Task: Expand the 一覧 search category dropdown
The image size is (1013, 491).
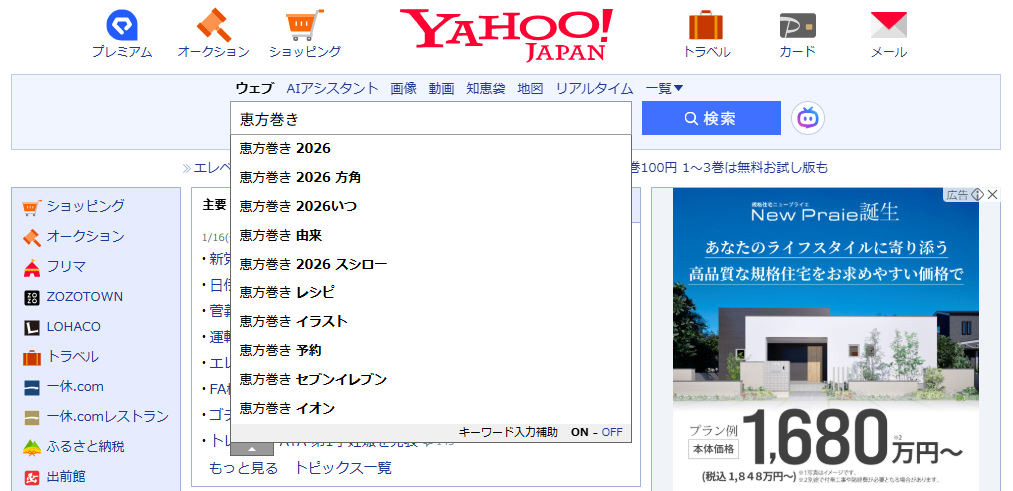Action: pos(664,89)
